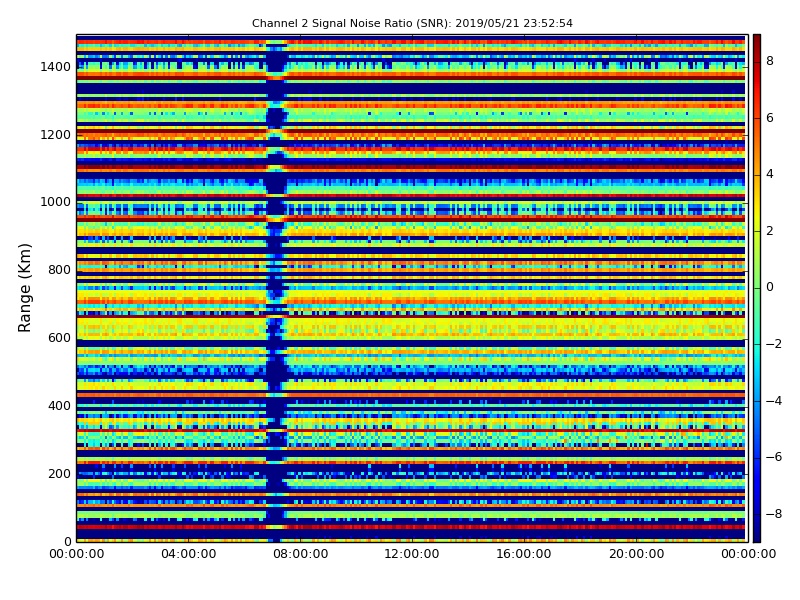
Task: Click the colorbar value −4 label
Action: coord(774,401)
